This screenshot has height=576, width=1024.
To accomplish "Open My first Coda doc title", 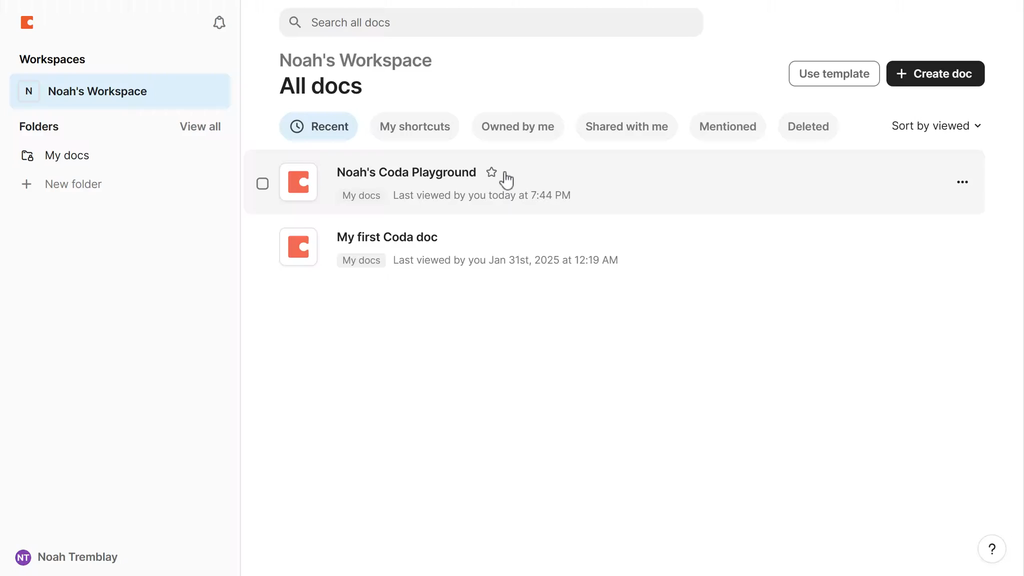I will coord(387,237).
